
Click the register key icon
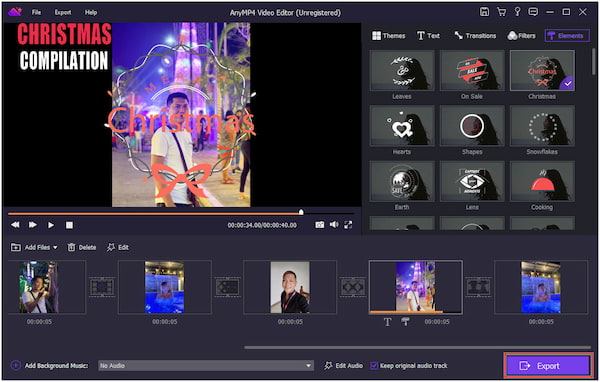coord(517,12)
